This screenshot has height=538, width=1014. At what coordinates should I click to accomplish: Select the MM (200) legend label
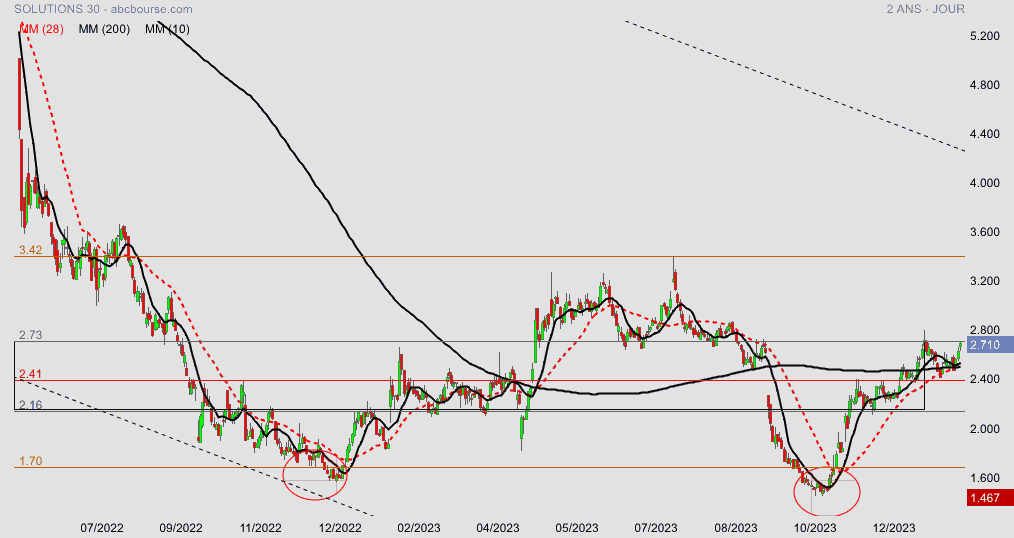pyautogui.click(x=104, y=29)
